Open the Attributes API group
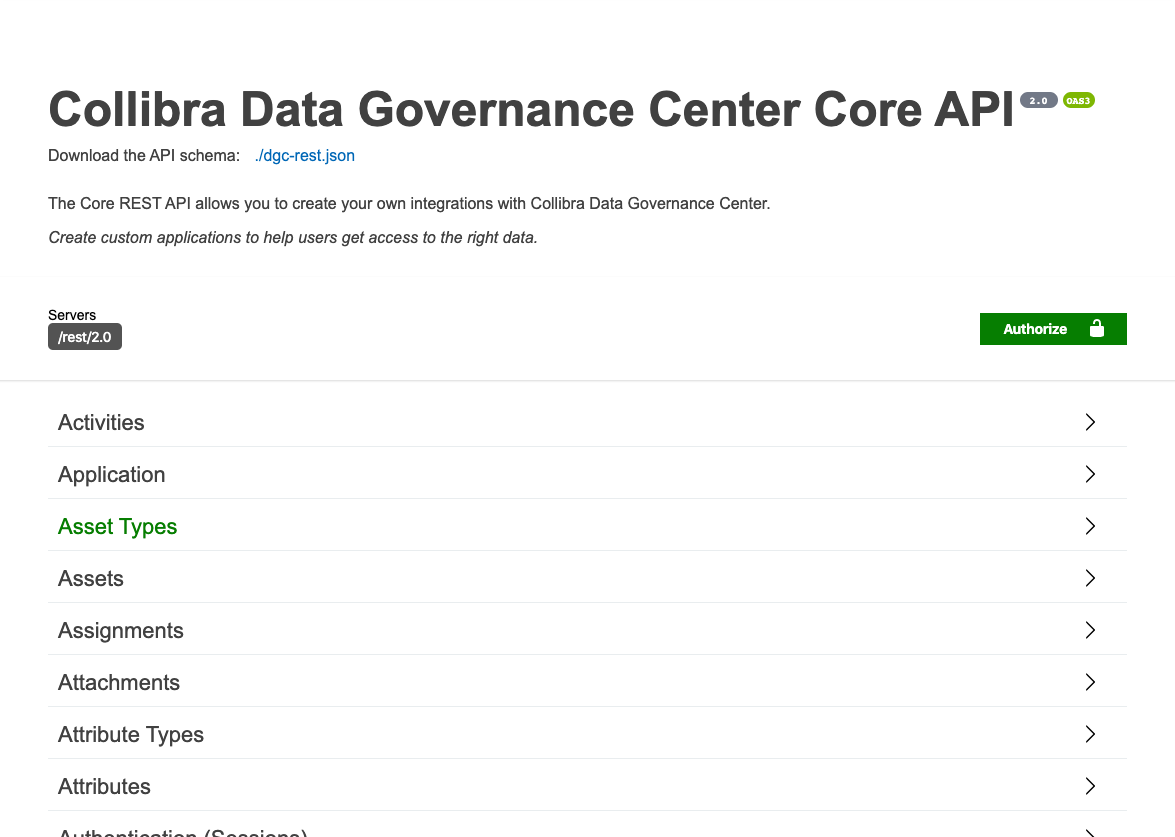 click(104, 786)
